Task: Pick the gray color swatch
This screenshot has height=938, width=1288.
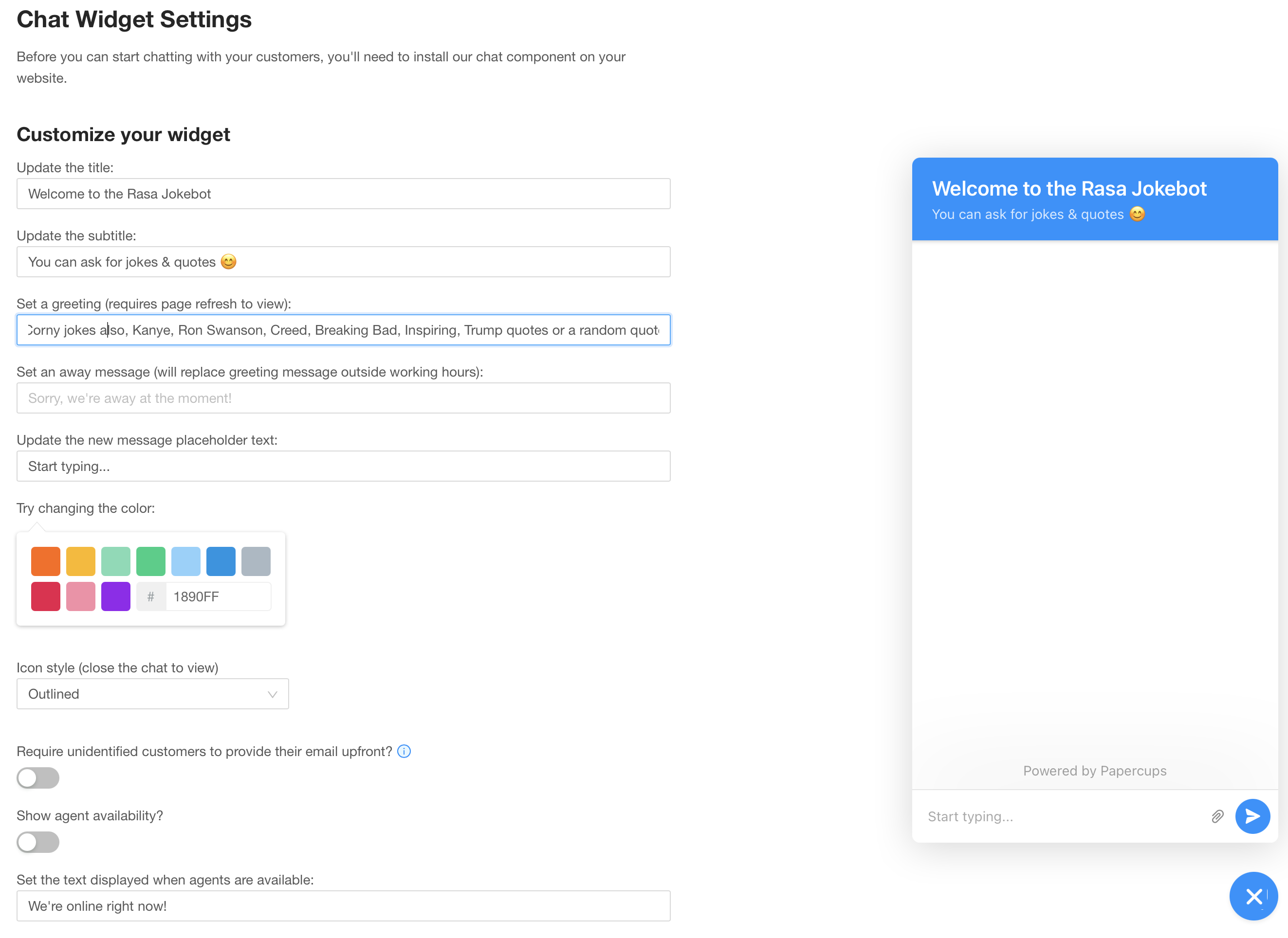Action: tap(256, 561)
